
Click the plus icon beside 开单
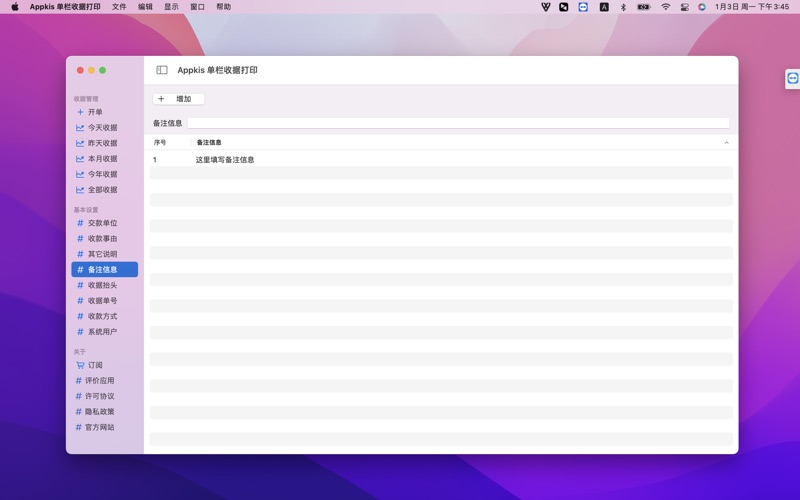click(x=80, y=112)
